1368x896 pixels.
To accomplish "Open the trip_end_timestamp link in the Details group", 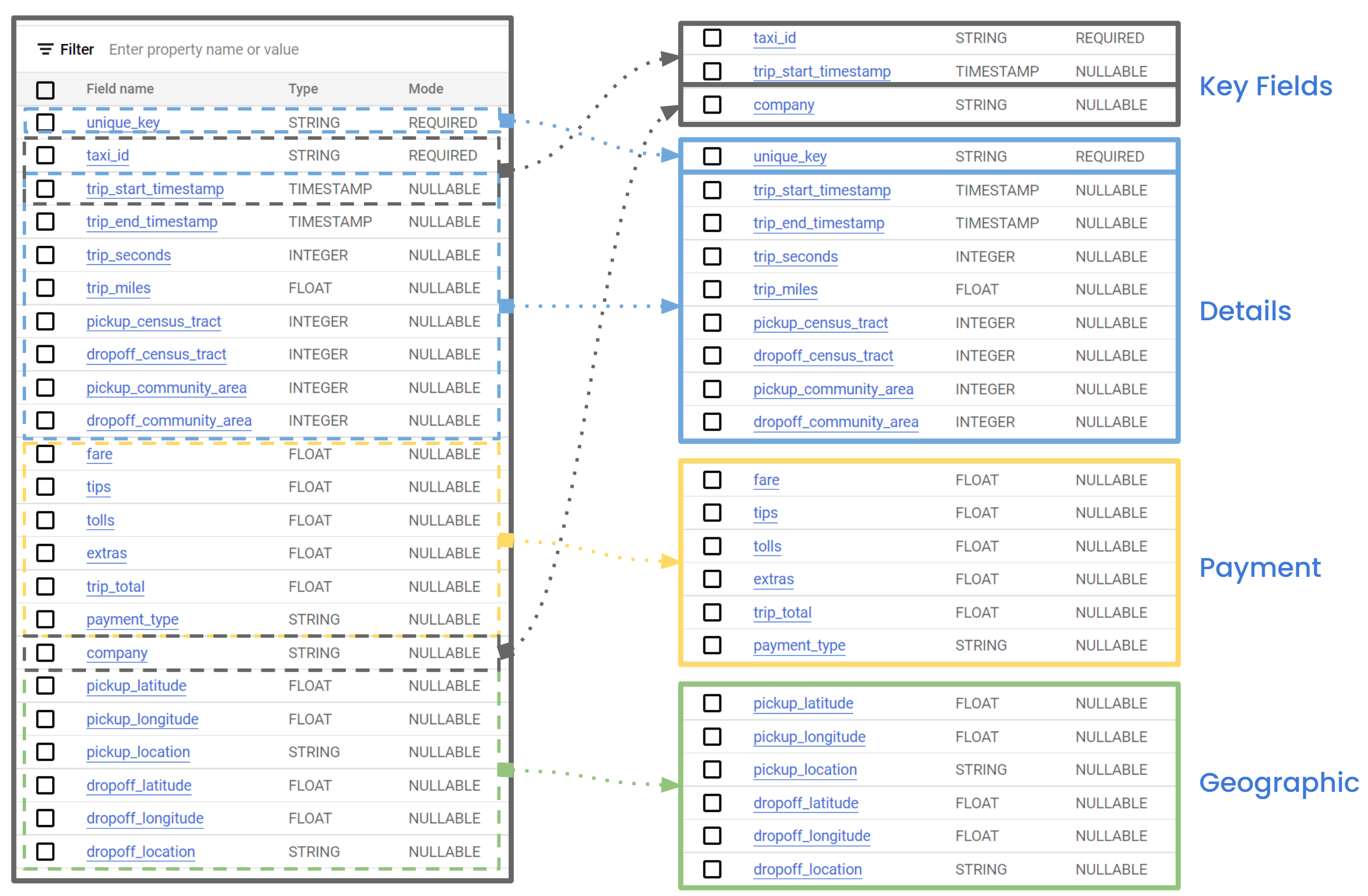I will (x=818, y=223).
